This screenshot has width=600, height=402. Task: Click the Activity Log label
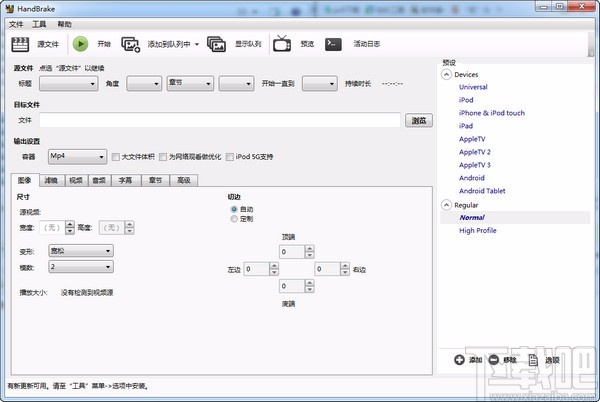click(367, 44)
